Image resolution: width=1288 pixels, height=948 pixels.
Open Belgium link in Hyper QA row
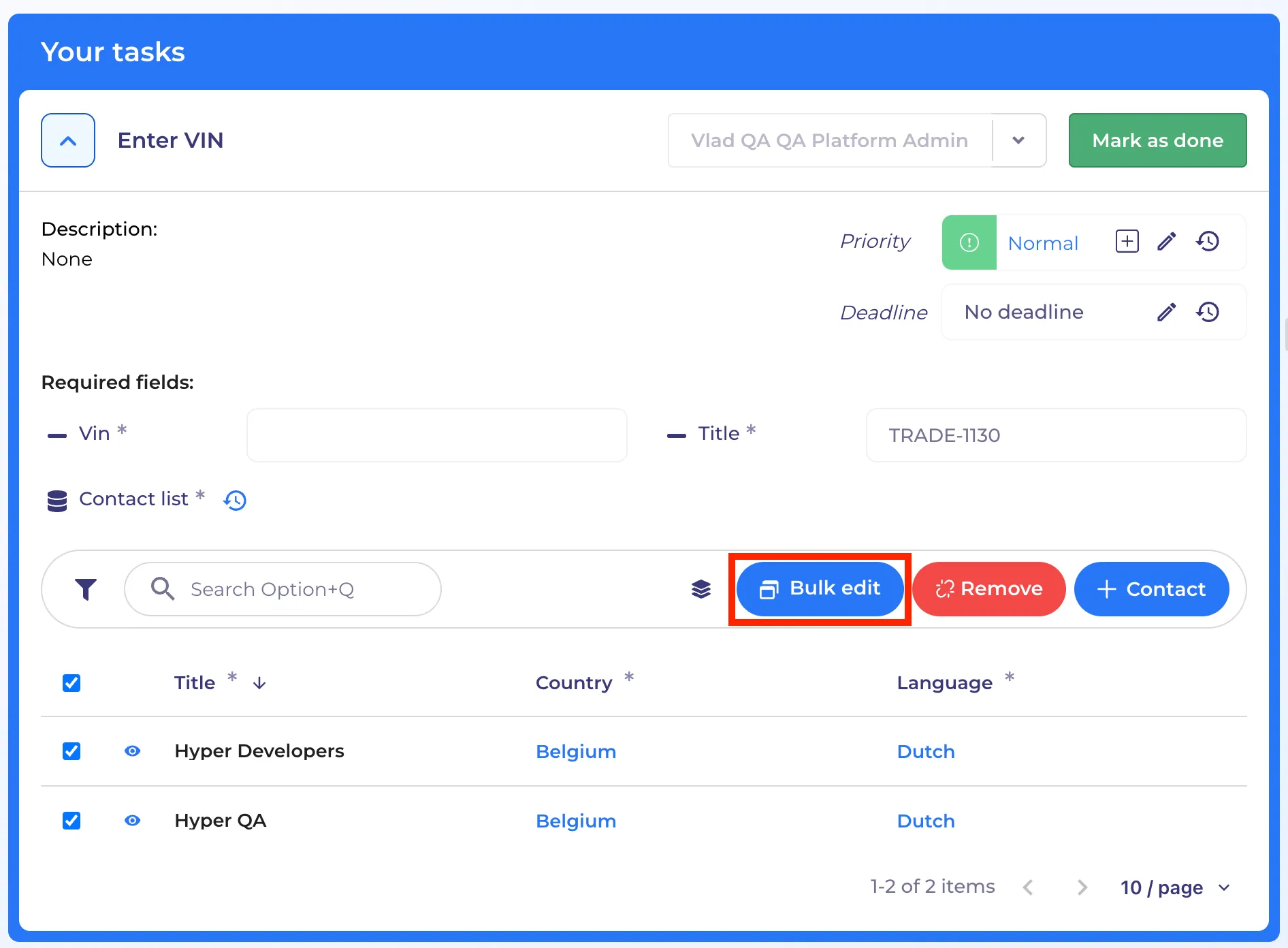coord(576,821)
